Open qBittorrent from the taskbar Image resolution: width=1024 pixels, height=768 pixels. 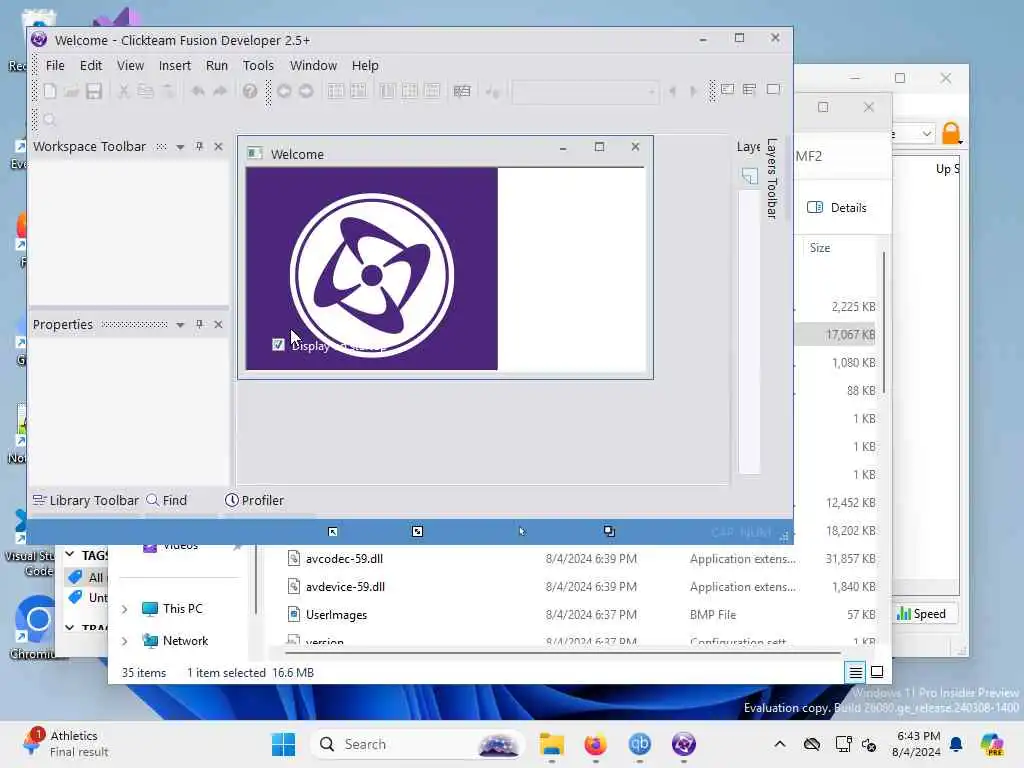(639, 744)
